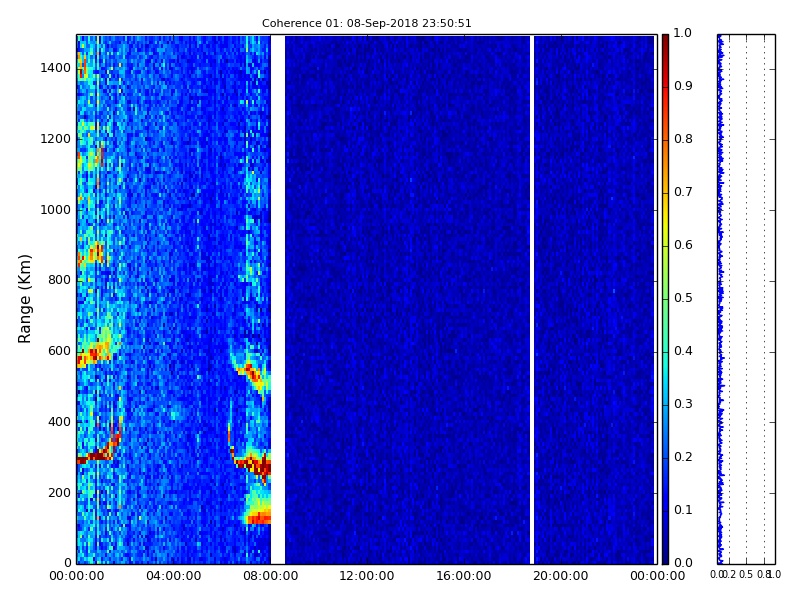This screenshot has height=600, width=800.
Task: Pick the 600 range tick label
Action: point(59,351)
